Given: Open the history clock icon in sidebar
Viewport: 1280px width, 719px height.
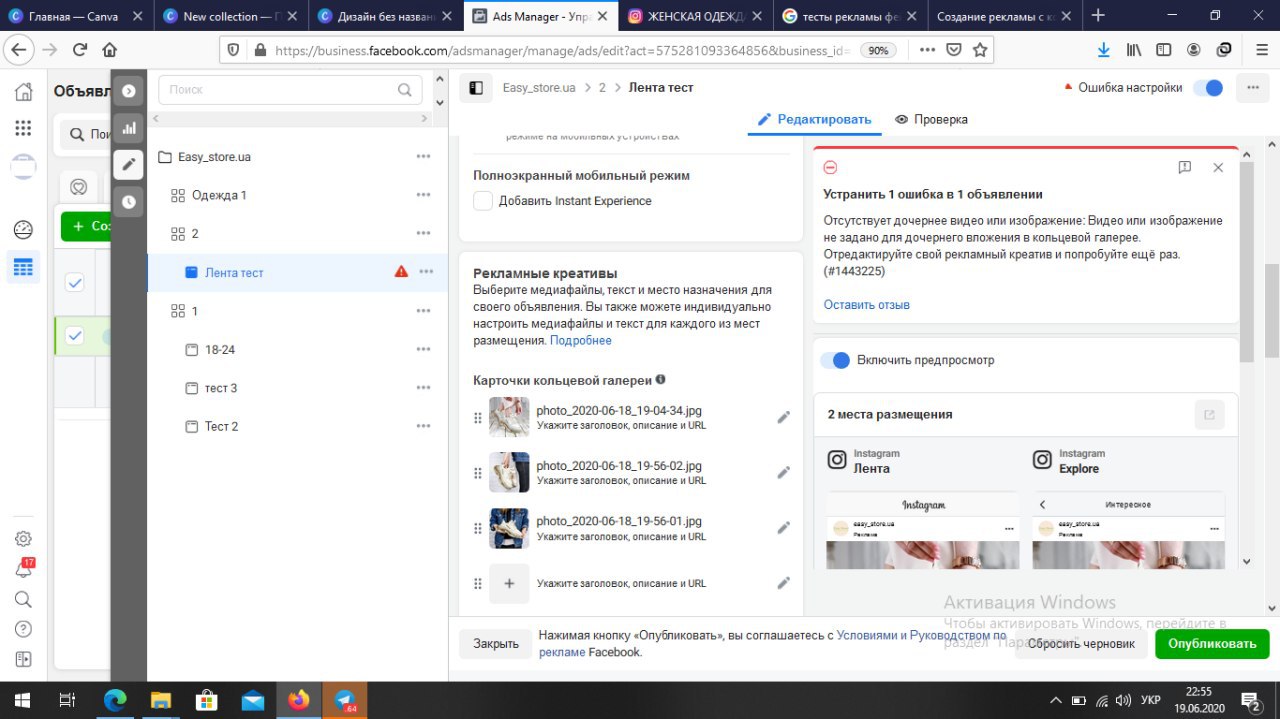Looking at the screenshot, I should pyautogui.click(x=128, y=201).
